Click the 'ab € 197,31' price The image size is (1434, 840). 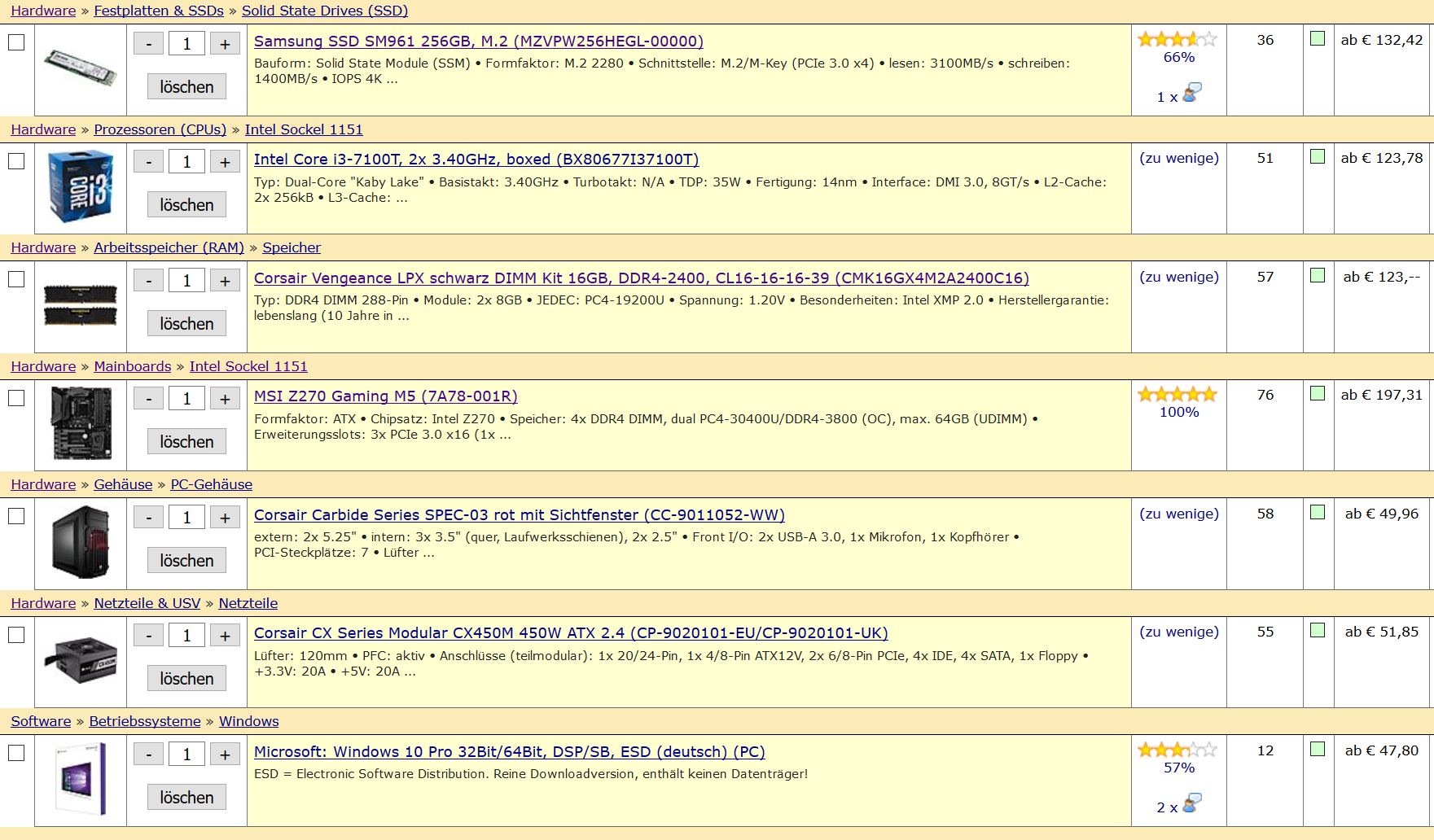tap(1382, 395)
